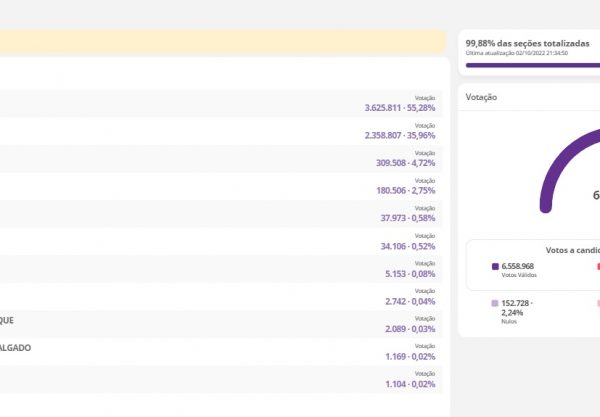Select the last row with 1.104 votes
This screenshot has width=600, height=417.
tap(410, 384)
